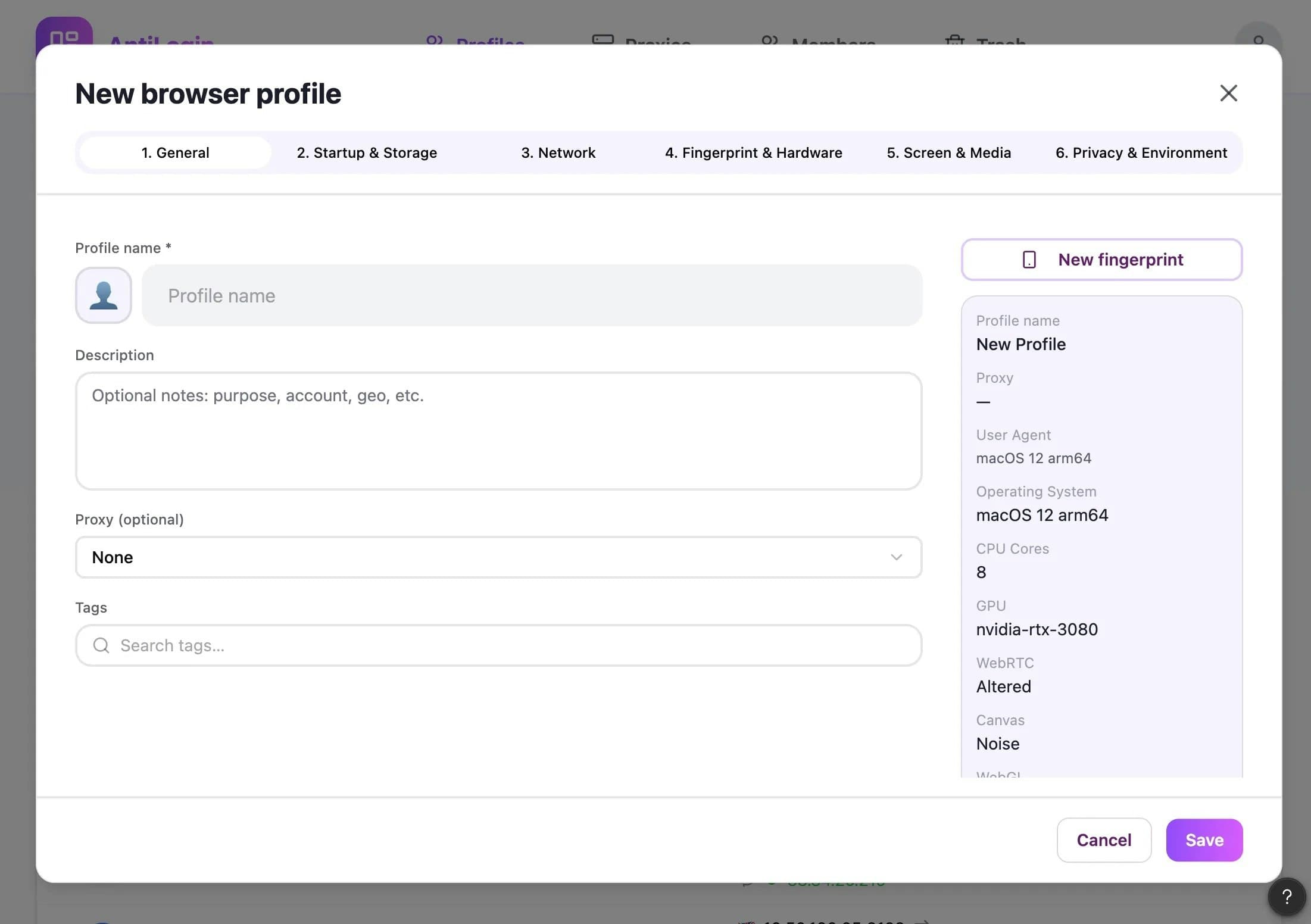1311x924 pixels.
Task: Expand the Proxy dropdown set to None
Action: coord(498,557)
